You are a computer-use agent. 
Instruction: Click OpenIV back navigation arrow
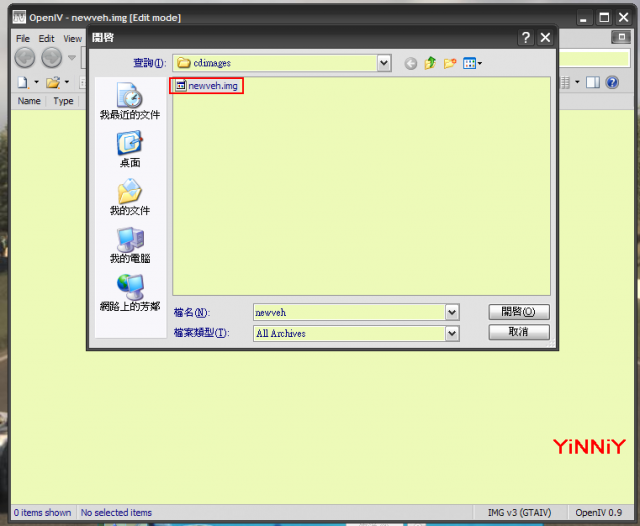pyautogui.click(x=25, y=58)
